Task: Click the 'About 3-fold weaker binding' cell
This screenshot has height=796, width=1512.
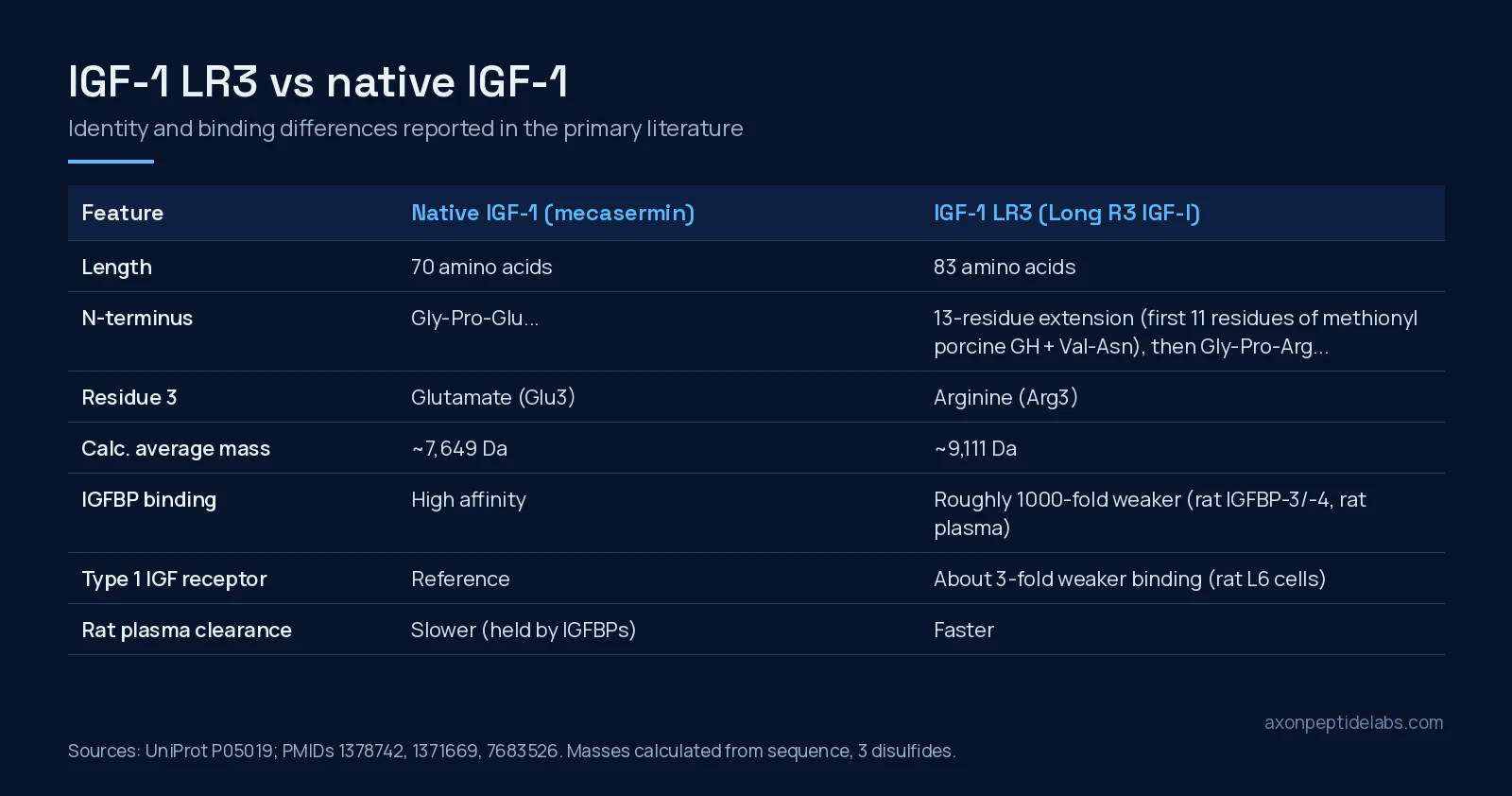Action: pyautogui.click(x=1130, y=580)
